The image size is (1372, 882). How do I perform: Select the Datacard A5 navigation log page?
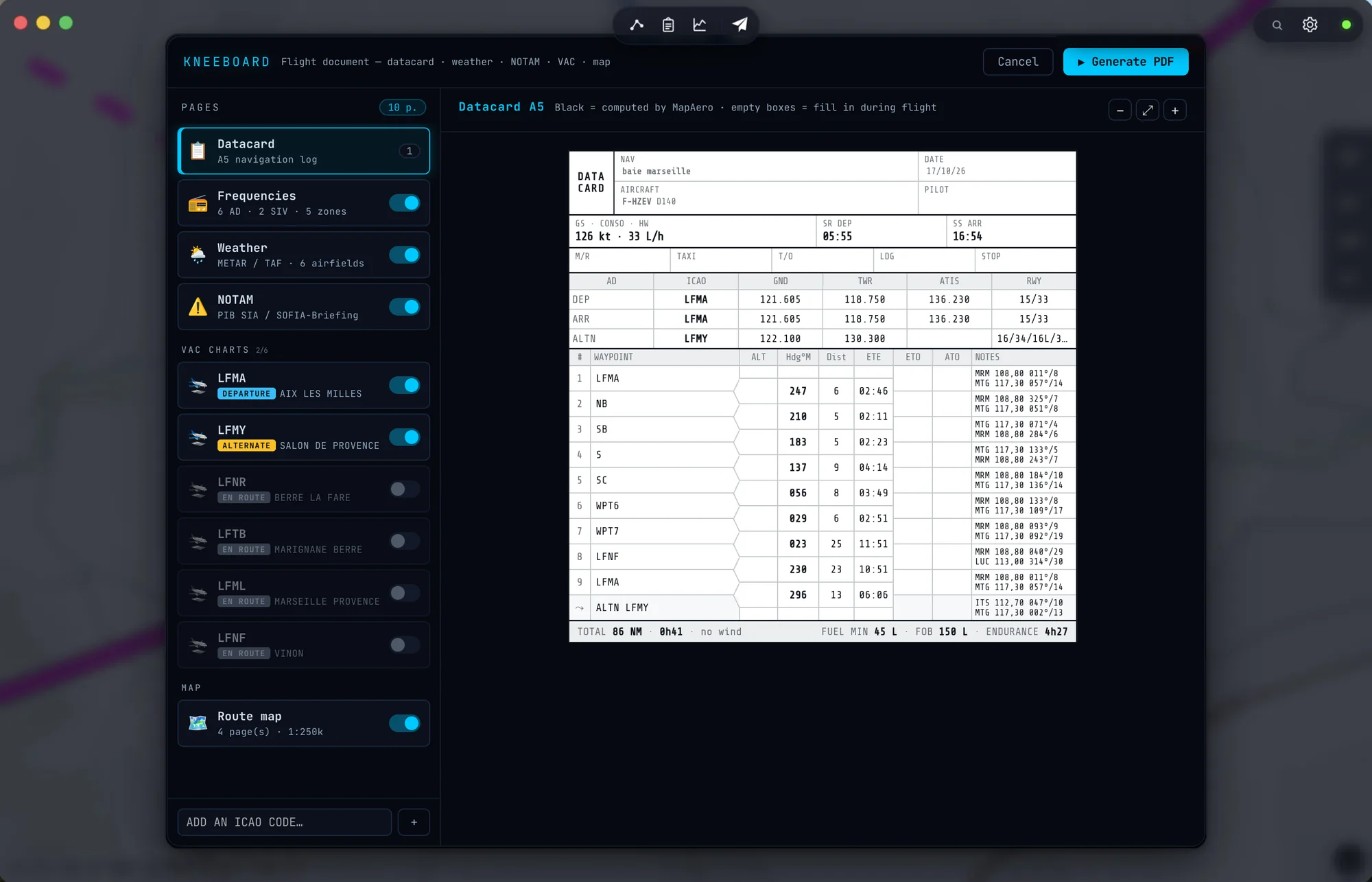click(304, 151)
